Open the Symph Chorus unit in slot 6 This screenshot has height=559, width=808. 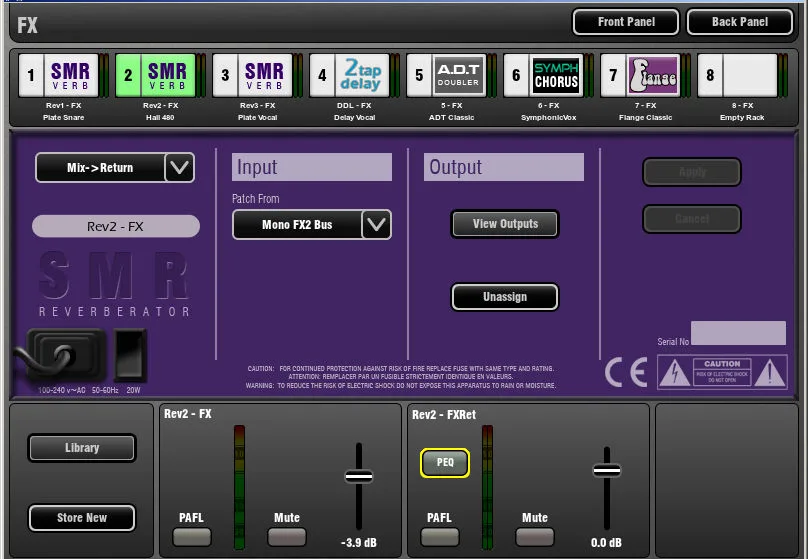[x=556, y=75]
